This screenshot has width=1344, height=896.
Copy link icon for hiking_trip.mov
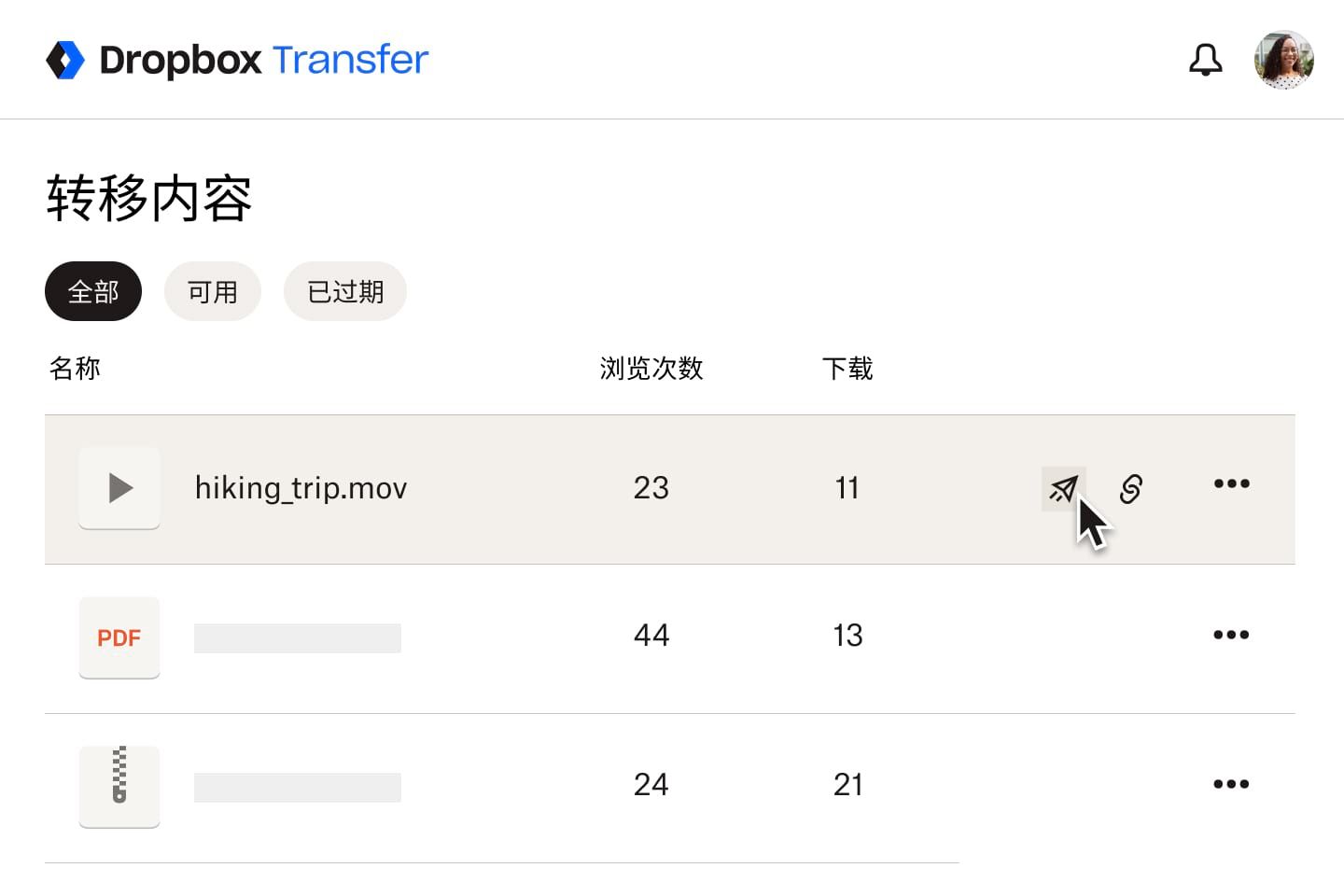tap(1131, 488)
